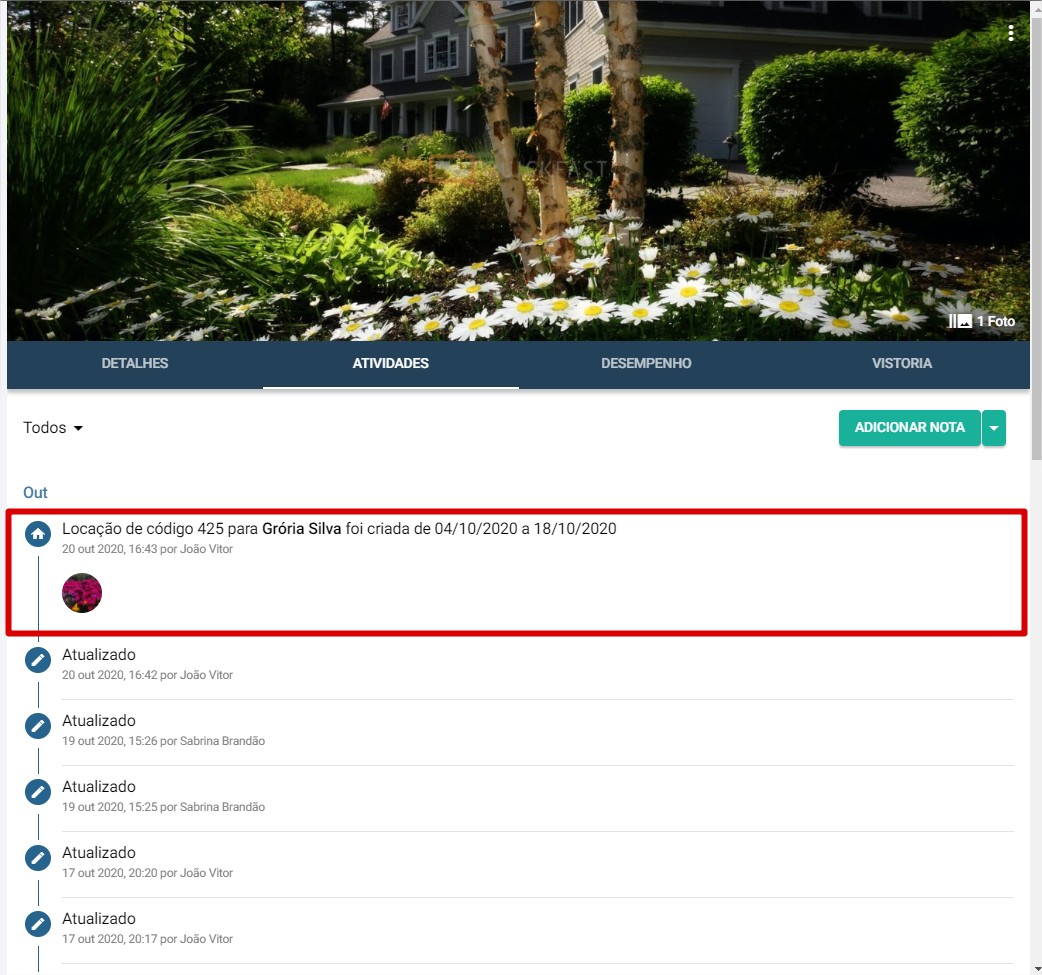Click pencil icon for update at 15:25
This screenshot has height=975, width=1042.
(38, 792)
